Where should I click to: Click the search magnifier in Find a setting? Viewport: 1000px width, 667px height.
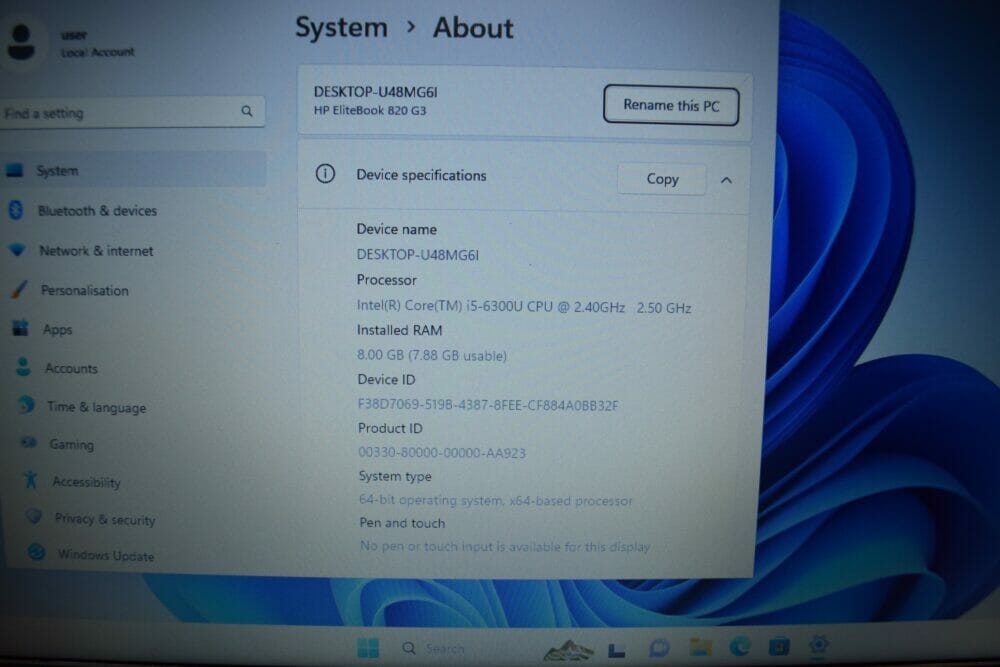[247, 112]
